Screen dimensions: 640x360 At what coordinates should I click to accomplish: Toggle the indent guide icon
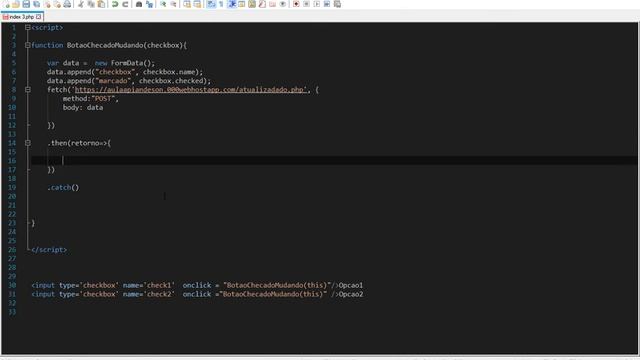(x=232, y=4)
